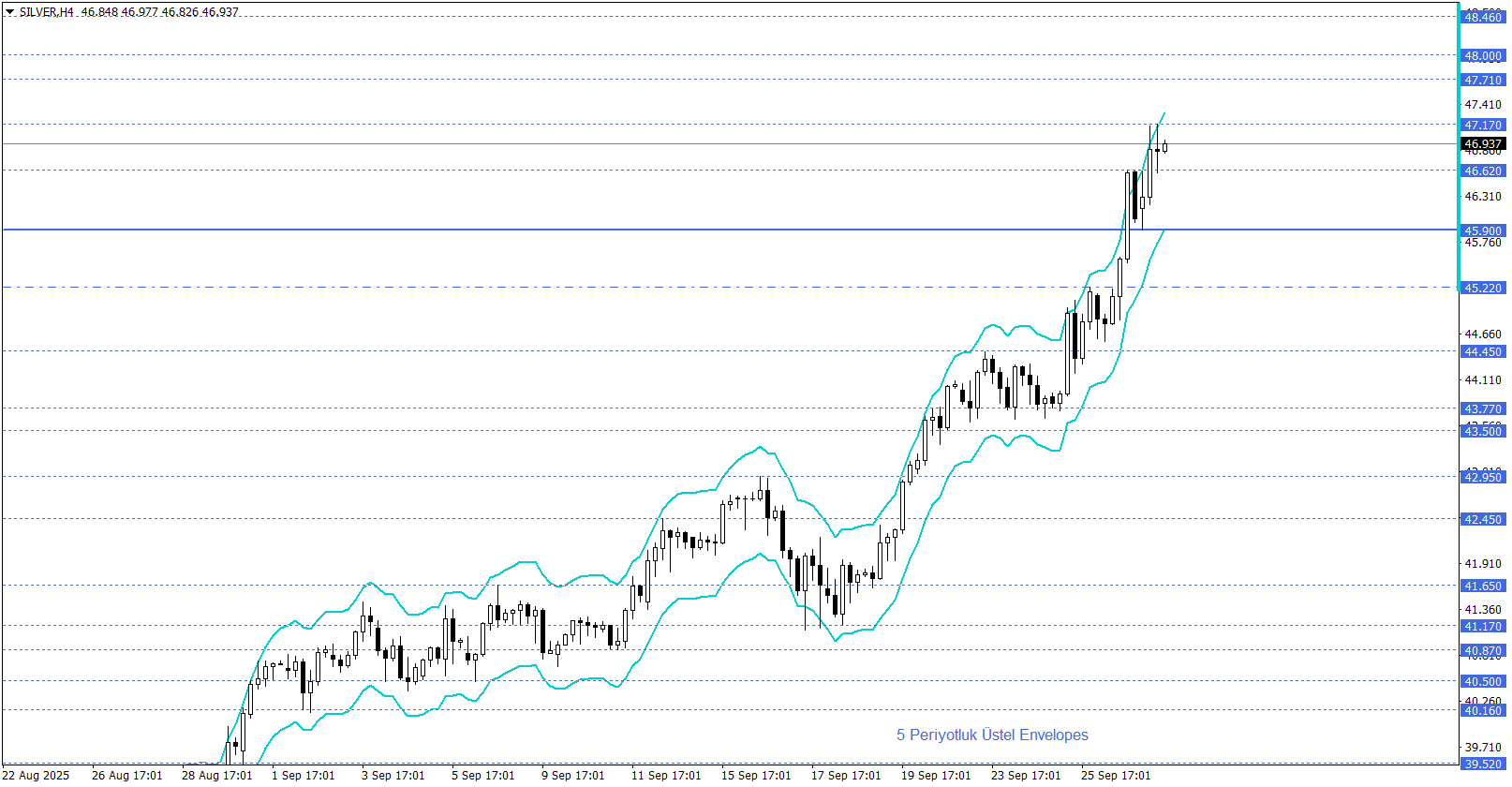Select the 46.620 price level tag
This screenshot has height=787, width=1512.
click(x=1483, y=171)
